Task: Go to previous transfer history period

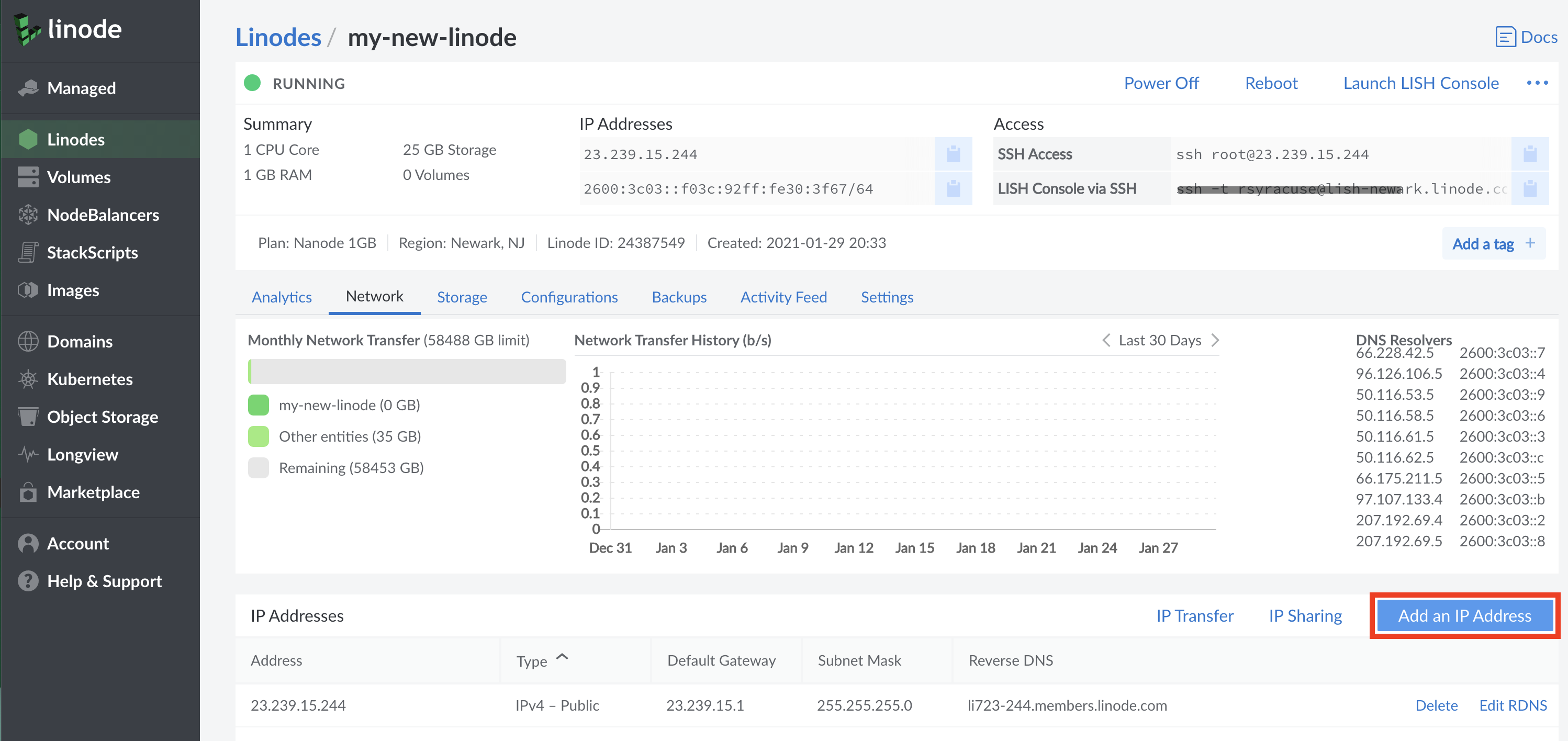Action: tap(1105, 340)
